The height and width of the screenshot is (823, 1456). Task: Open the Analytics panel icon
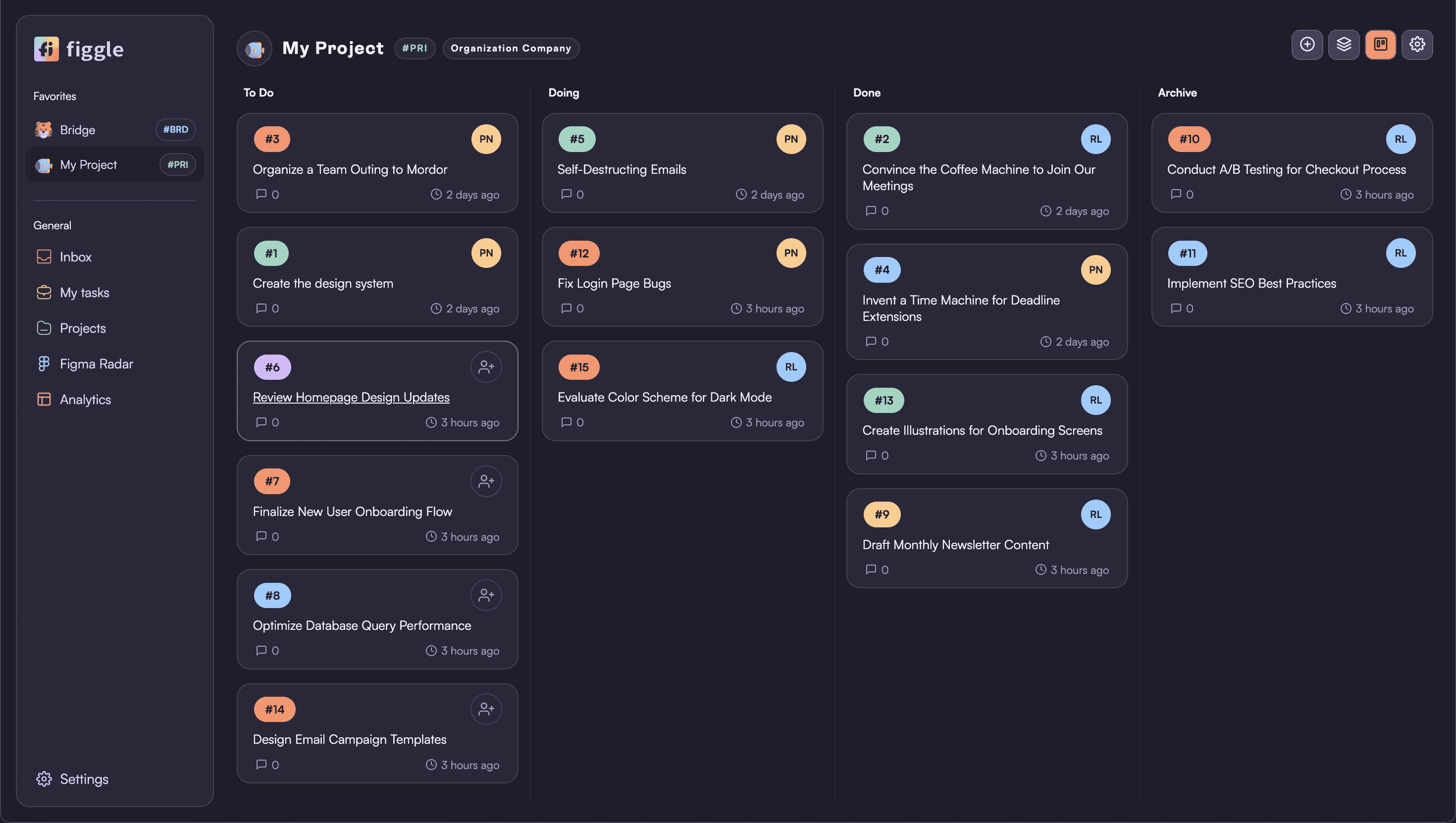pos(44,399)
